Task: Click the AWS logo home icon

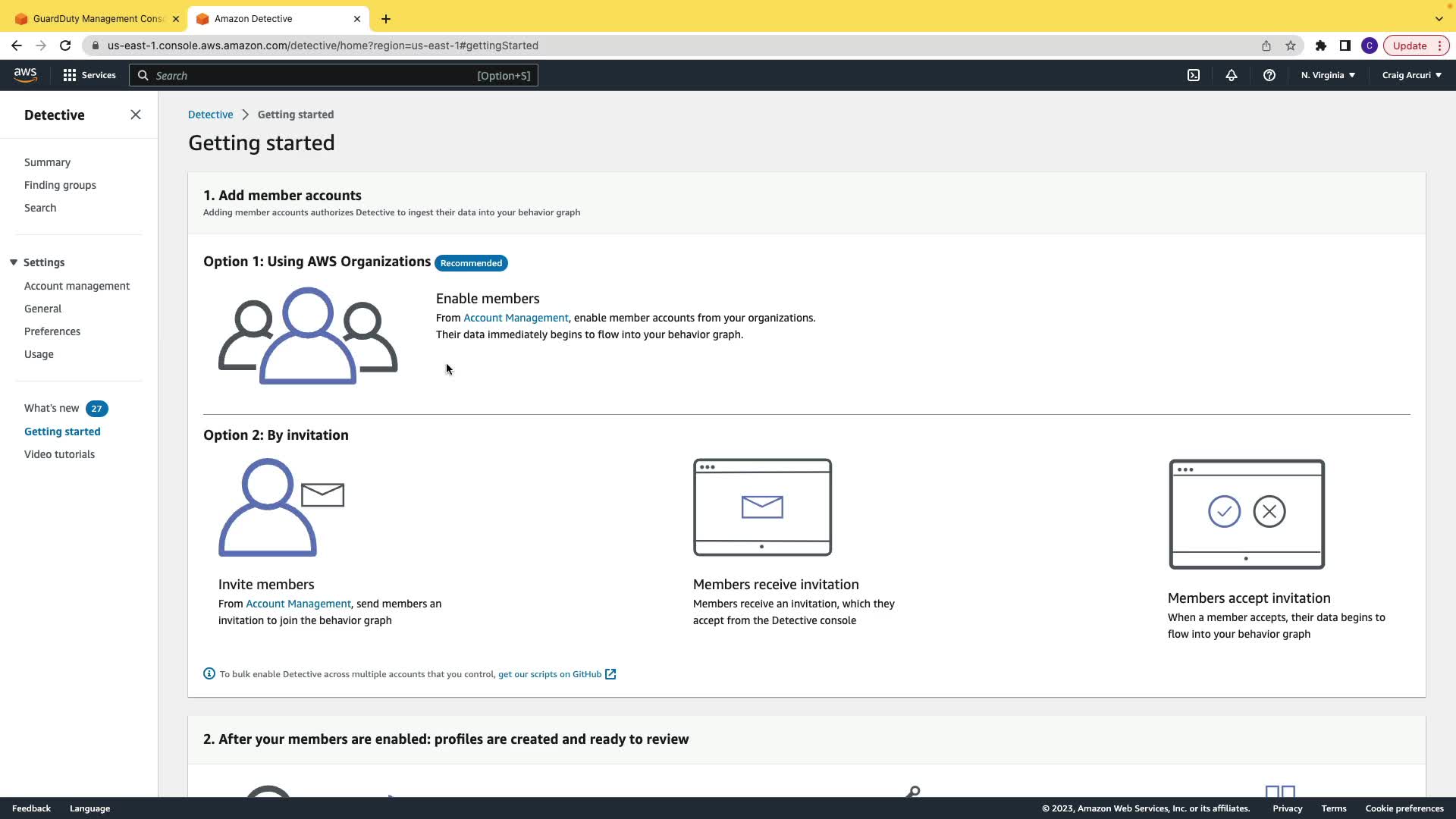Action: pyautogui.click(x=25, y=74)
